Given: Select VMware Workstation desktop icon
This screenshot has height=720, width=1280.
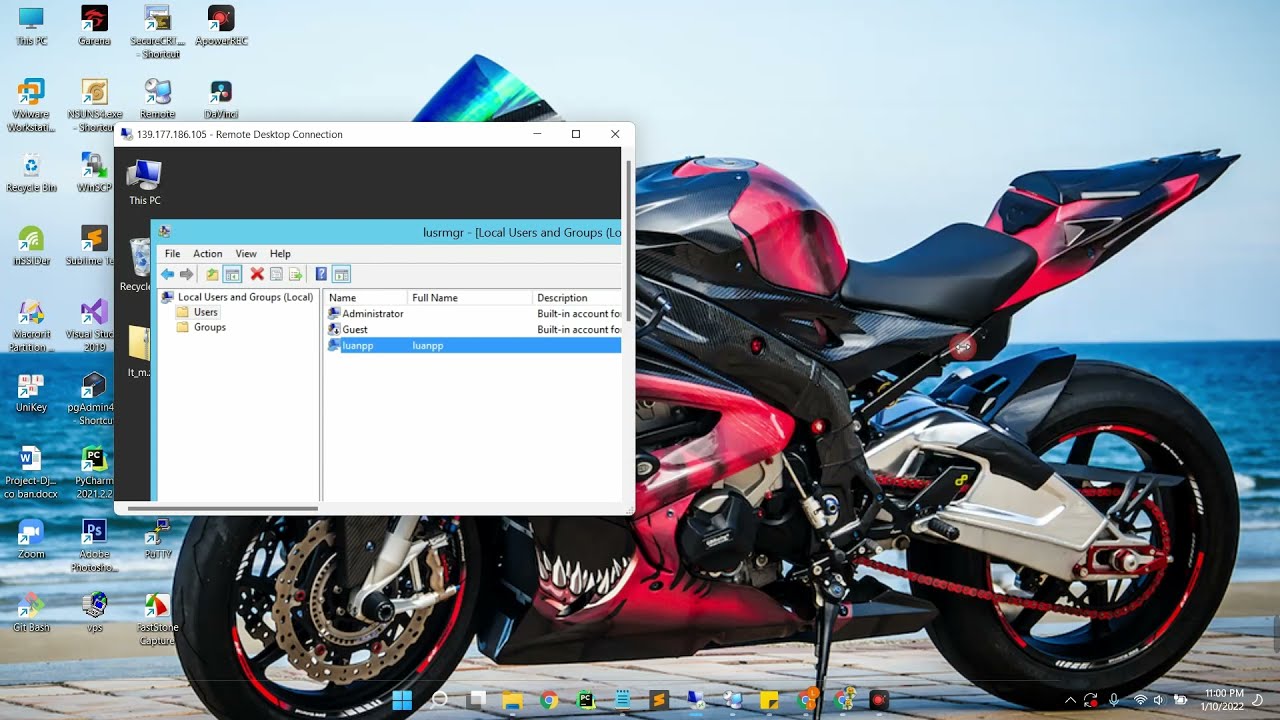Looking at the screenshot, I should (x=31, y=105).
